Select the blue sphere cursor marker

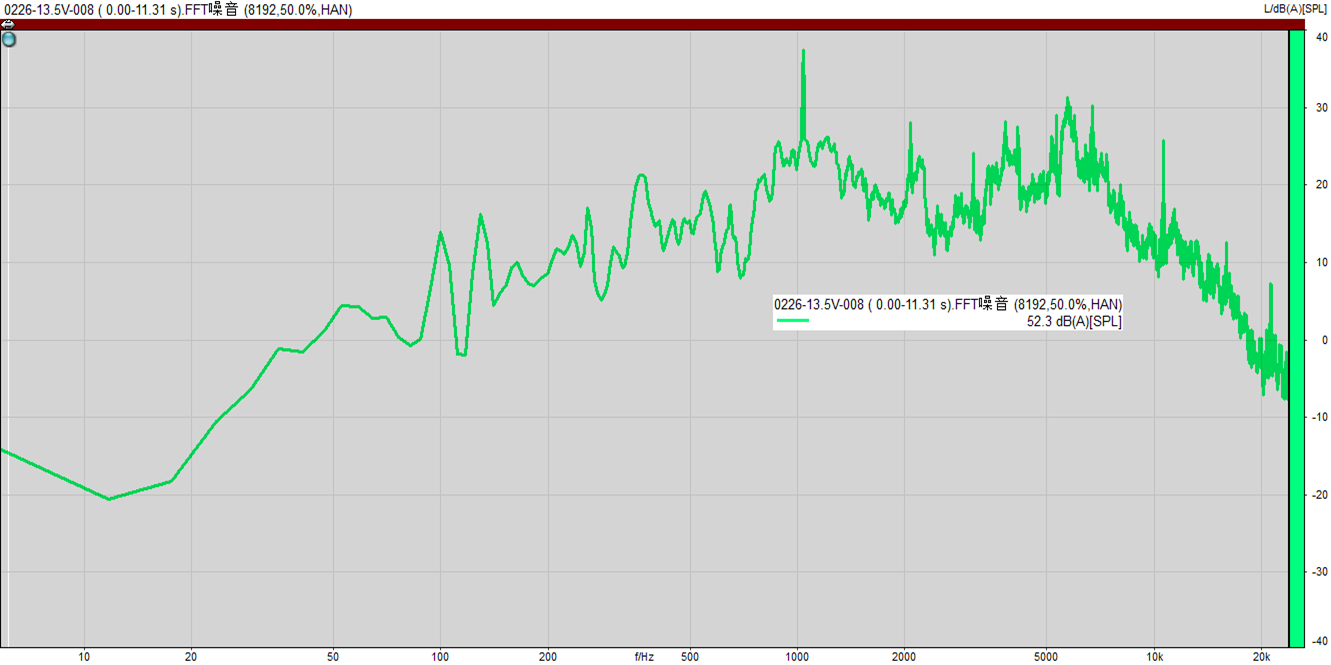[8, 40]
